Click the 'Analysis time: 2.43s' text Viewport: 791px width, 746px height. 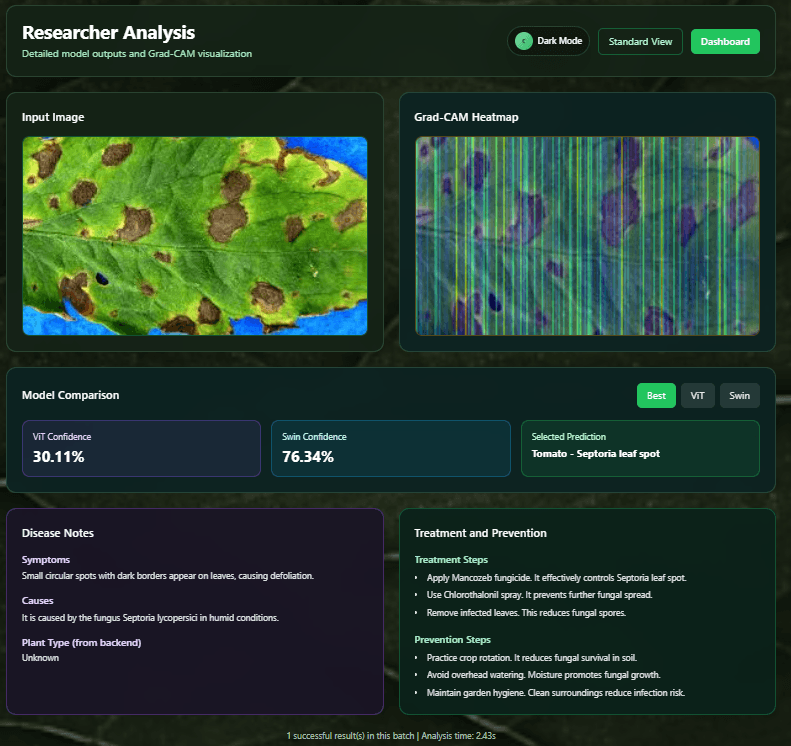459,736
